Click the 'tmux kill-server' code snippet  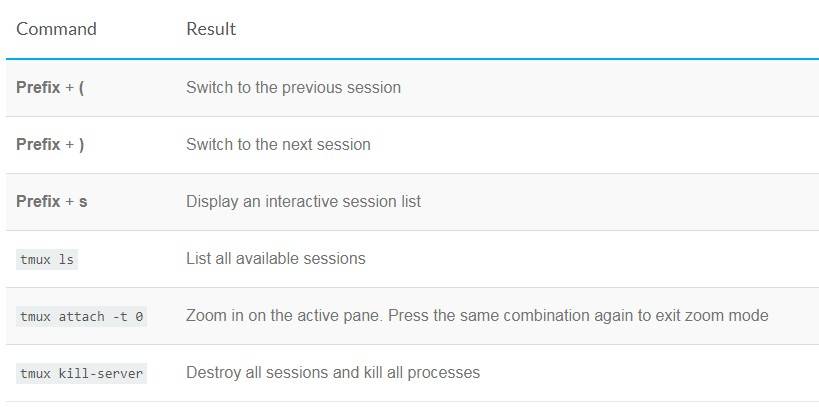pyautogui.click(x=81, y=373)
